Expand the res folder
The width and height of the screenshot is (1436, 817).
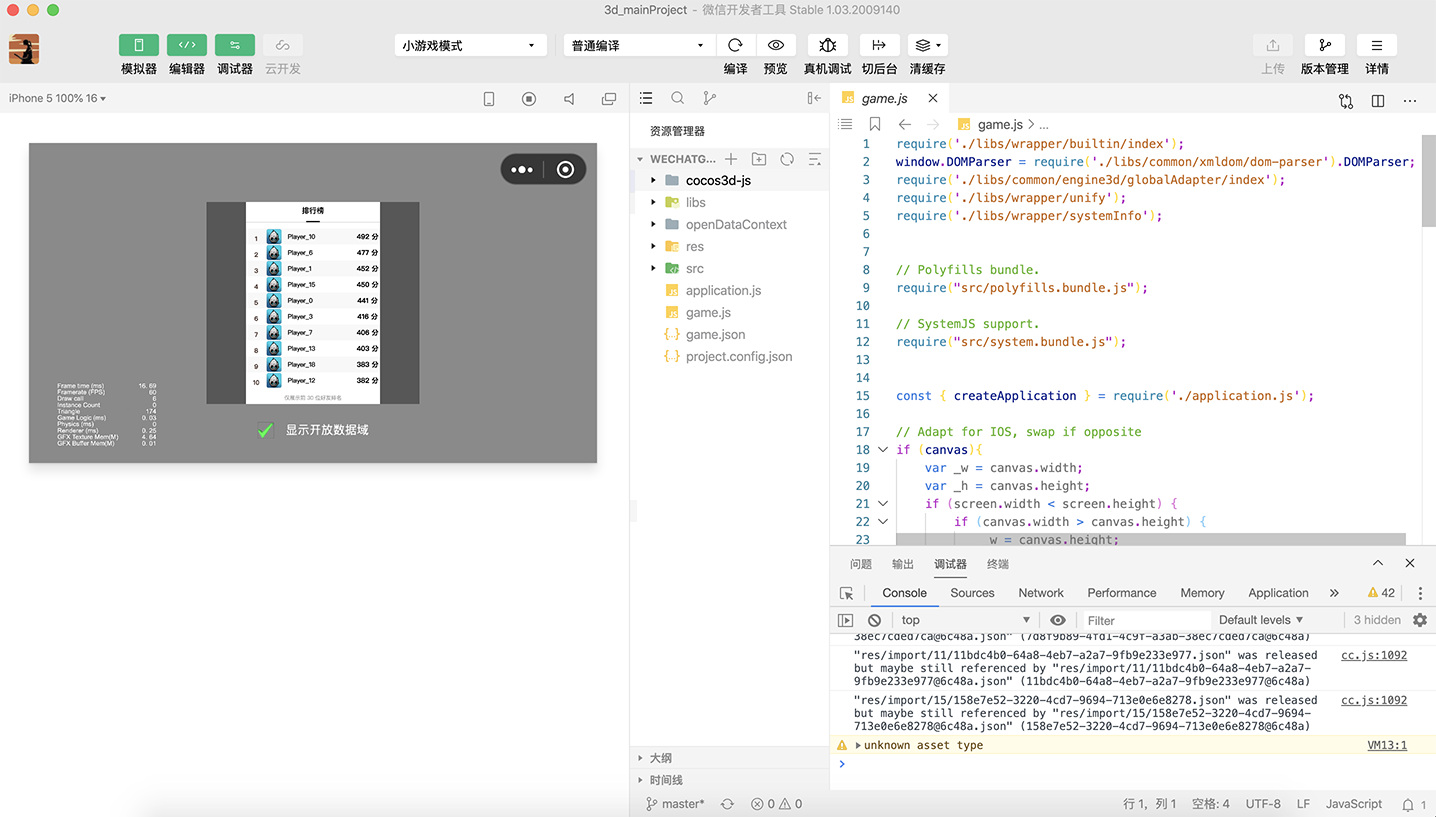click(x=654, y=246)
